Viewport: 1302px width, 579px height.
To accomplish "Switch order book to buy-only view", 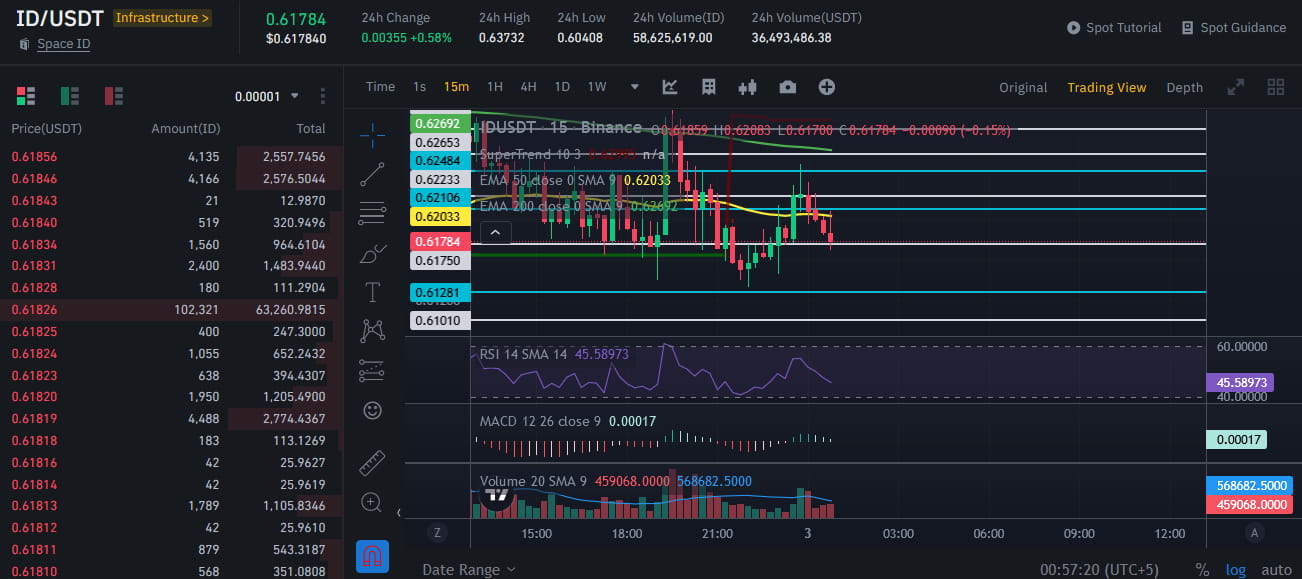I will pos(69,95).
